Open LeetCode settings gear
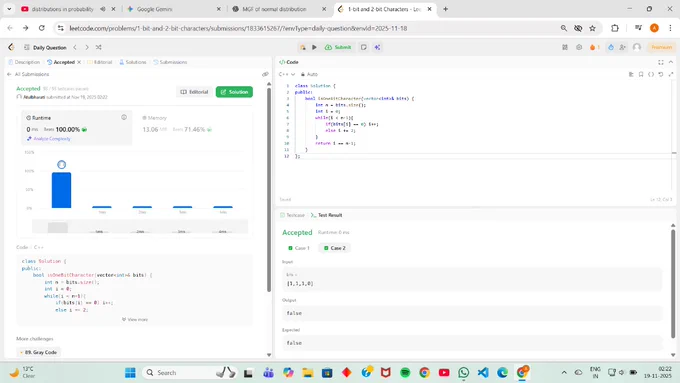Image resolution: width=680 pixels, height=383 pixels. coord(579,47)
